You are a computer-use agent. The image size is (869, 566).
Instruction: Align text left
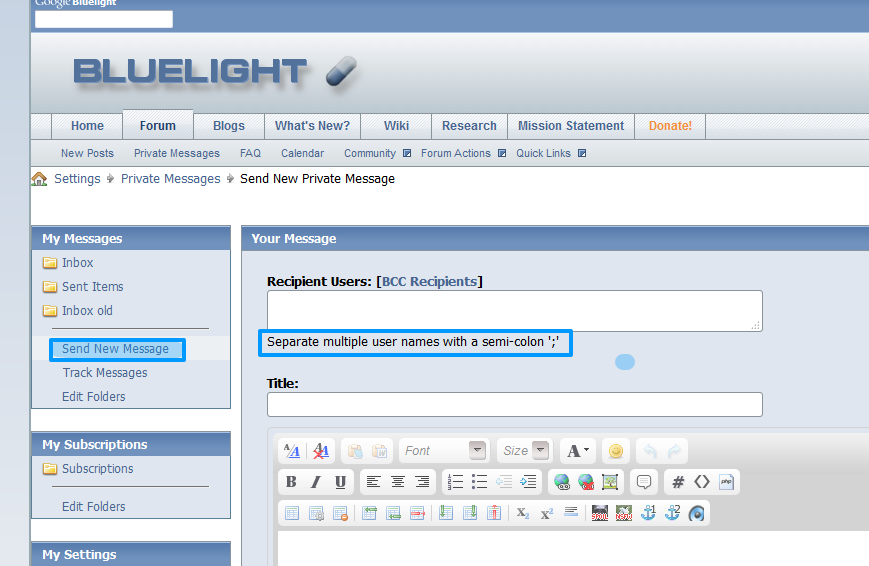tap(374, 482)
